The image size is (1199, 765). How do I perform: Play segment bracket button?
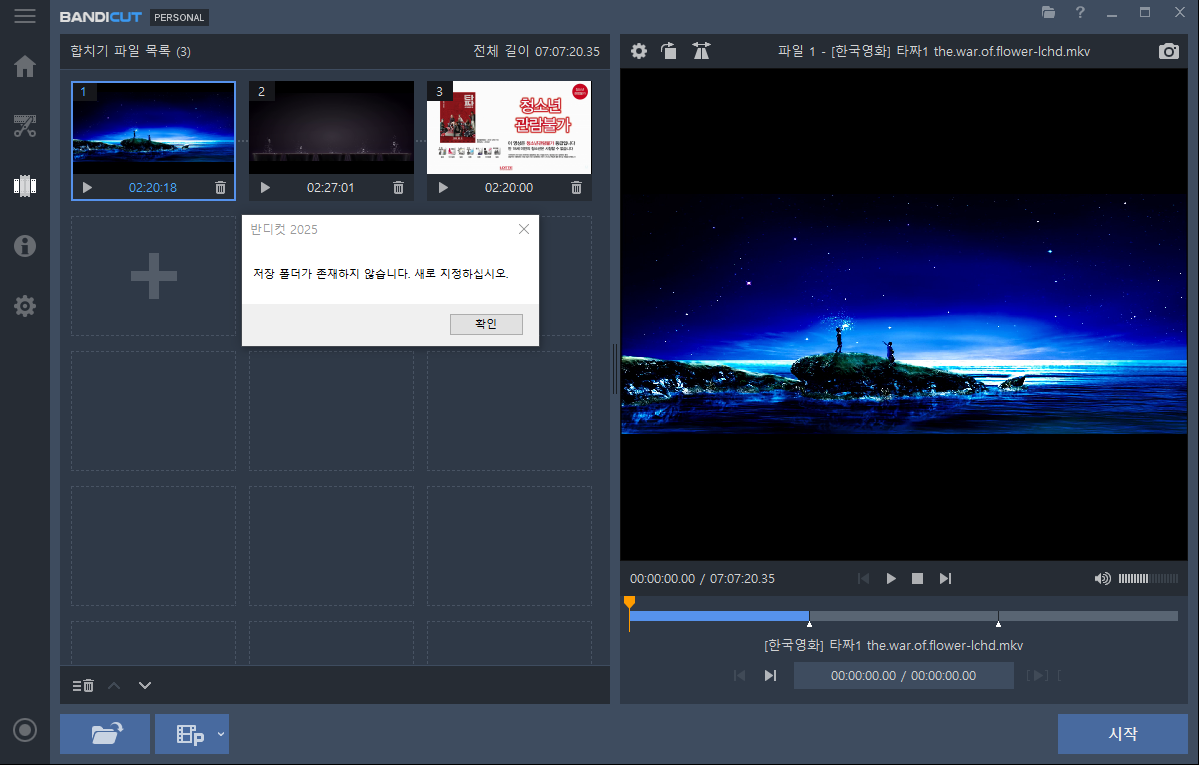(x=1037, y=675)
